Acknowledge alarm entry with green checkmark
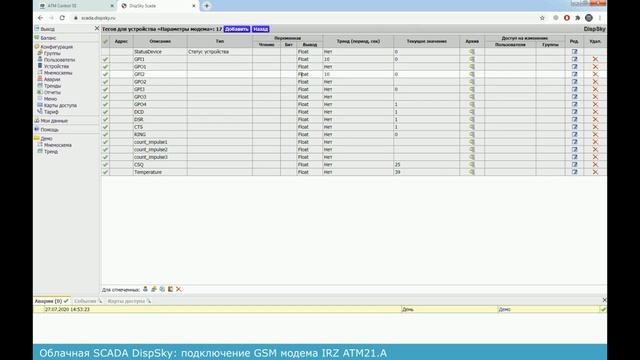Image resolution: width=640 pixels, height=360 pixels. (603, 309)
